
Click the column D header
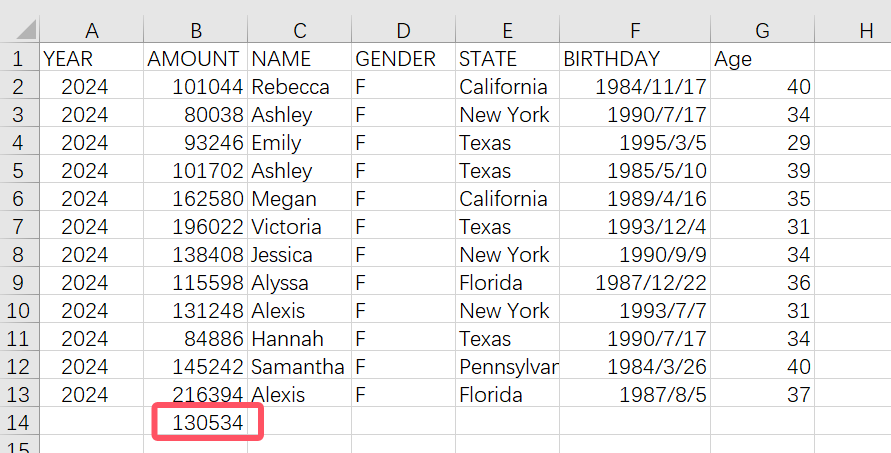pyautogui.click(x=403, y=31)
